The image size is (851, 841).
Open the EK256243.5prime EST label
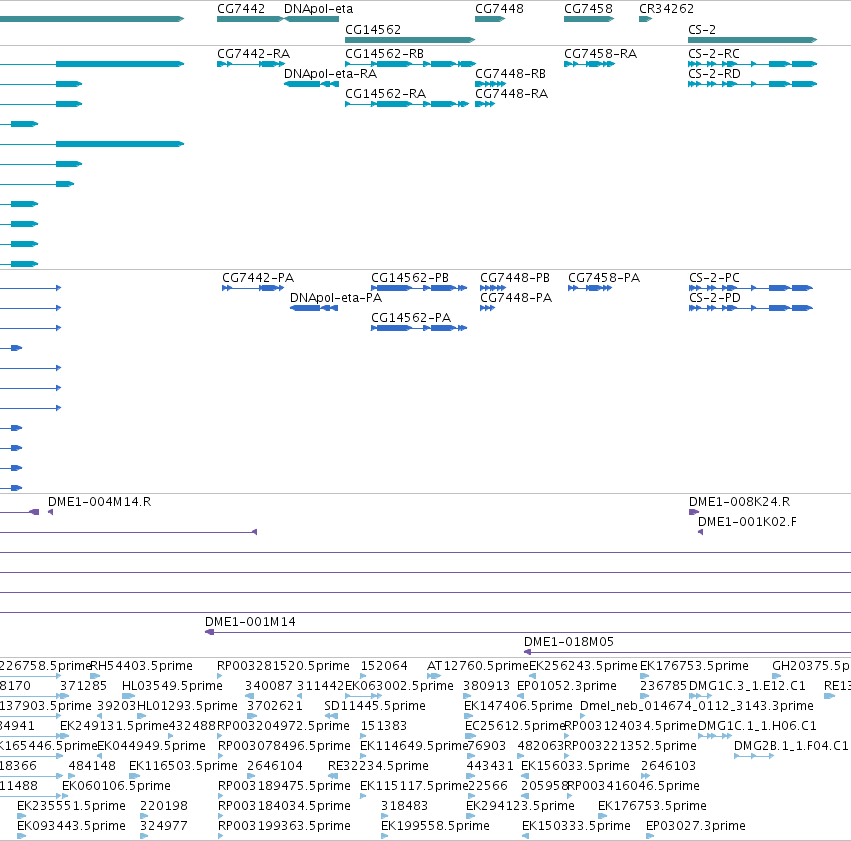pos(583,666)
